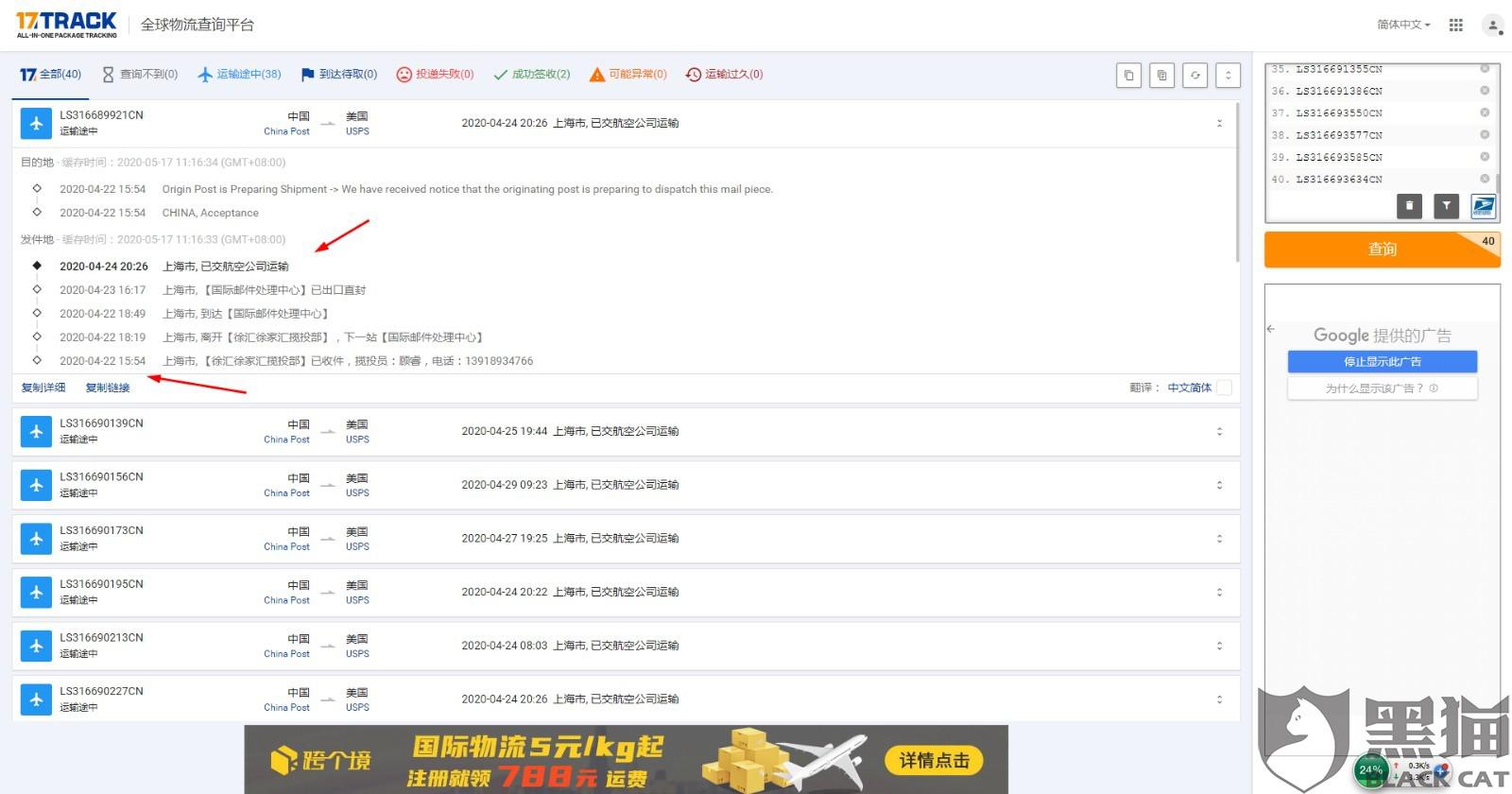This screenshot has height=794, width=1512.
Task: Remove number 40 LS316693634CN from list
Action: [x=1485, y=179]
